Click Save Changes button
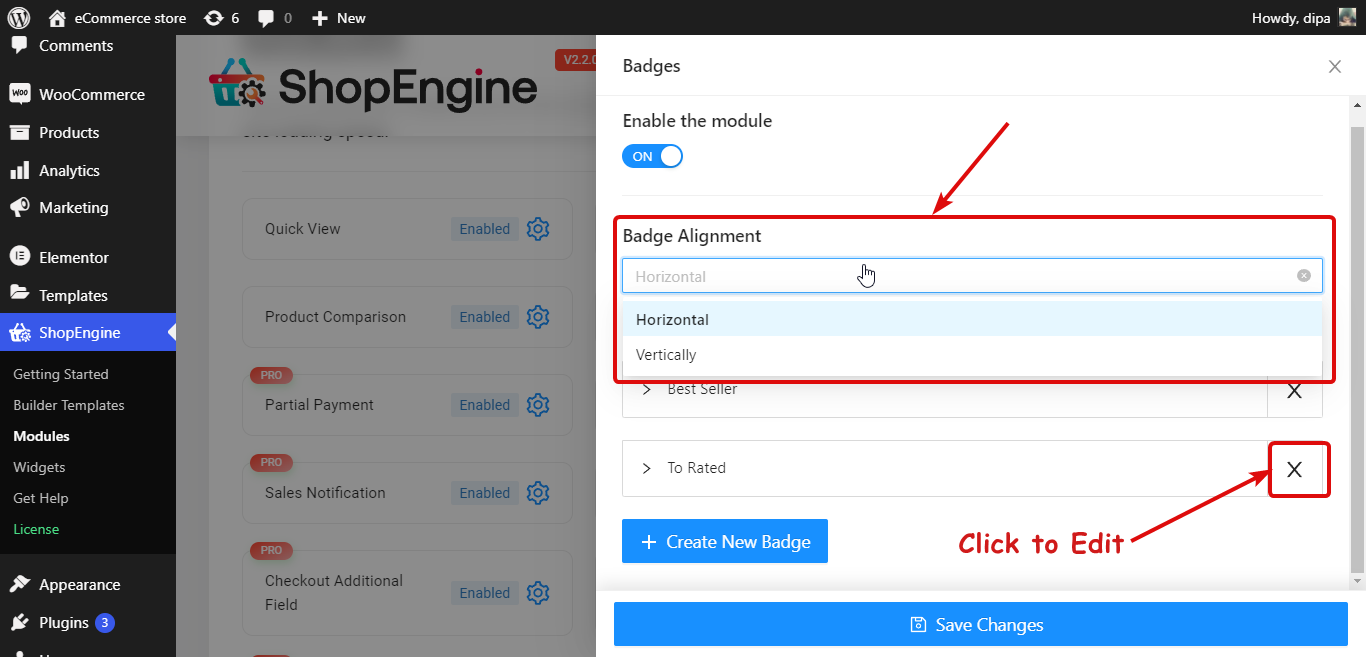This screenshot has height=657, width=1366. pyautogui.click(x=981, y=625)
